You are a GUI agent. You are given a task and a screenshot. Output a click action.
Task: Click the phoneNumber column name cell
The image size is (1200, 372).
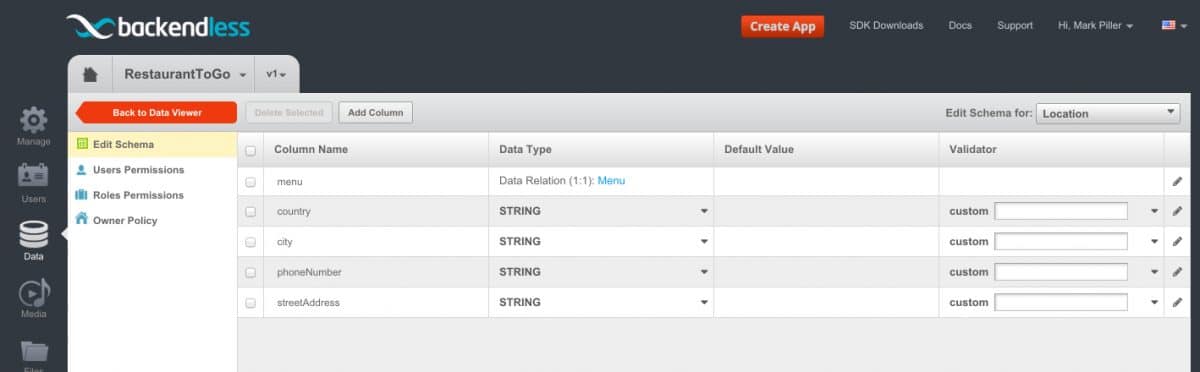(x=308, y=272)
